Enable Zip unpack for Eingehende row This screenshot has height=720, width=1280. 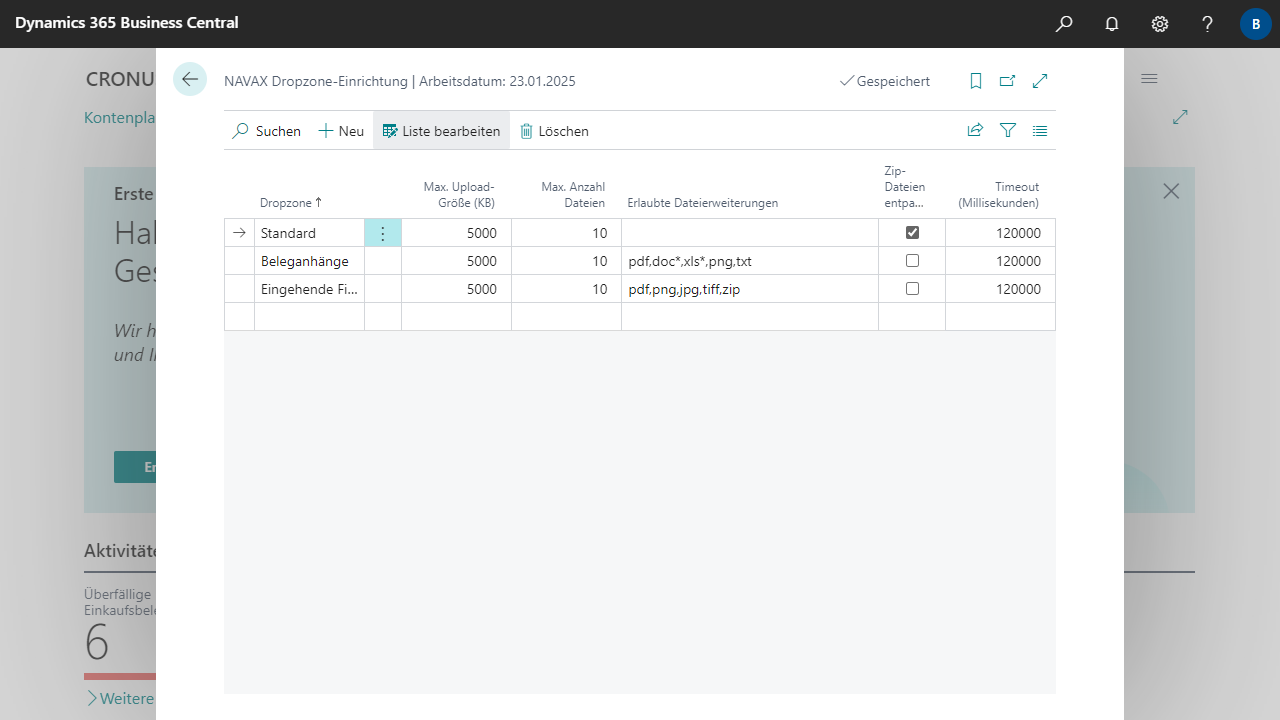pos(912,289)
